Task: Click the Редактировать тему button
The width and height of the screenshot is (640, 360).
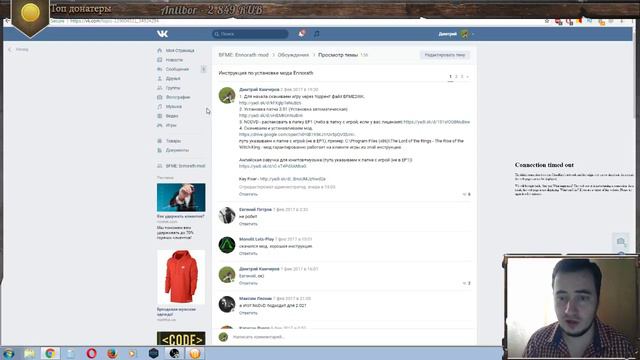Action: tap(445, 55)
